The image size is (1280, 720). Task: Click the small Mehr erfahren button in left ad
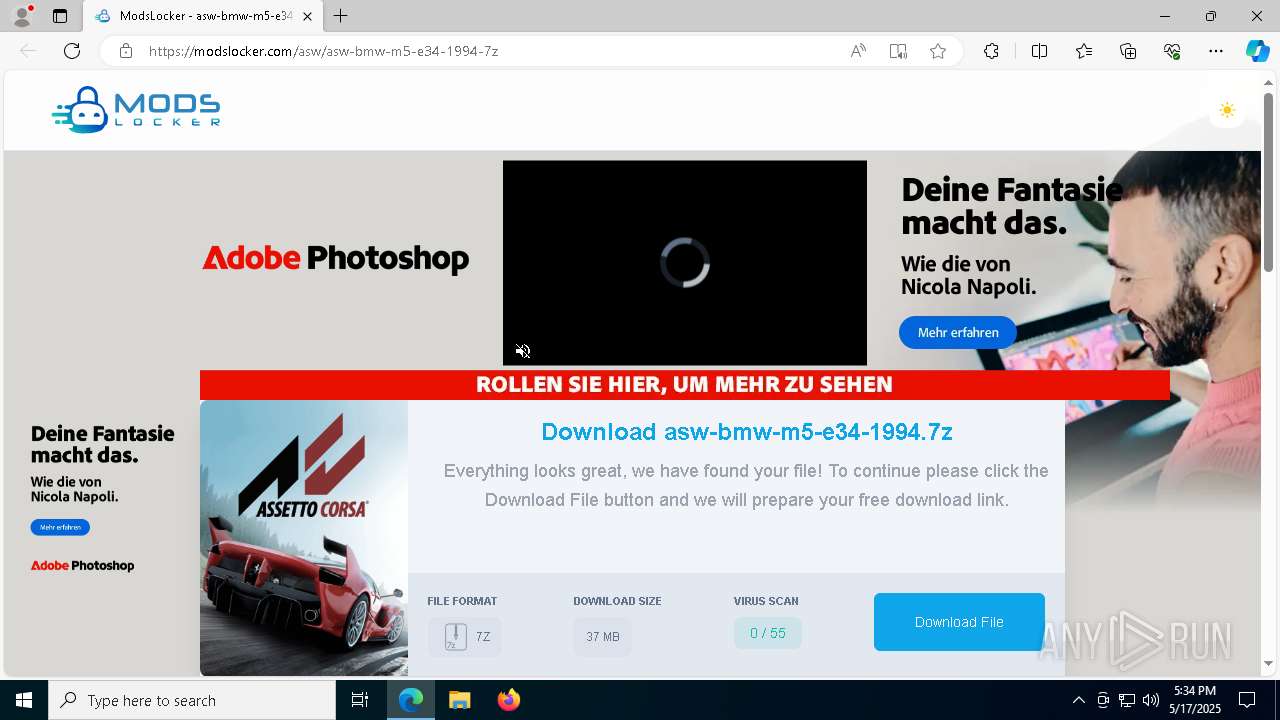pos(60,527)
